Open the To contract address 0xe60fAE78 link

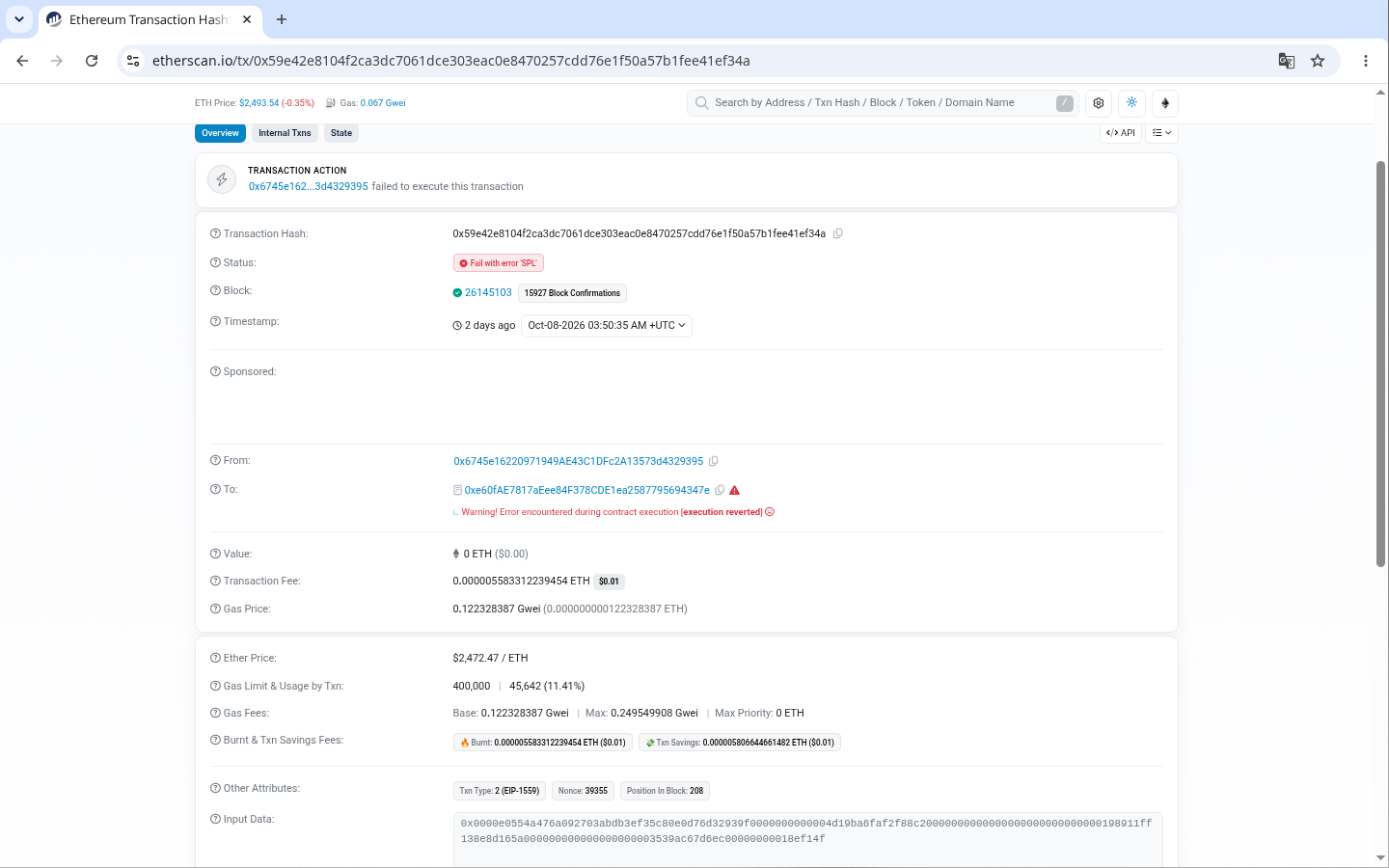[x=586, y=490]
